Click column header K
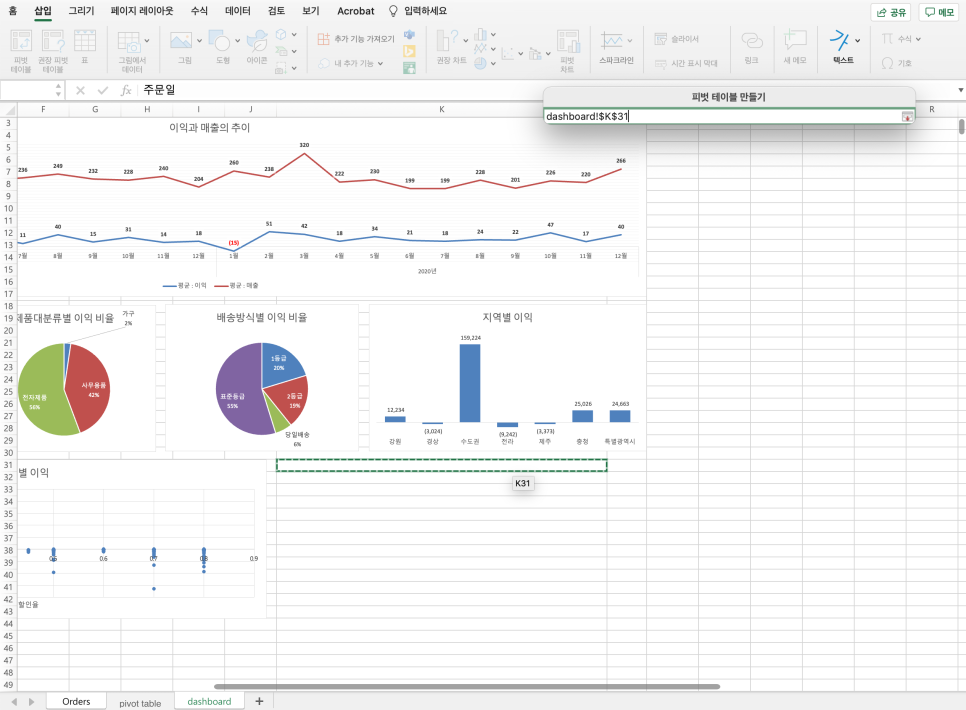This screenshot has height=710, width=966. point(441,109)
